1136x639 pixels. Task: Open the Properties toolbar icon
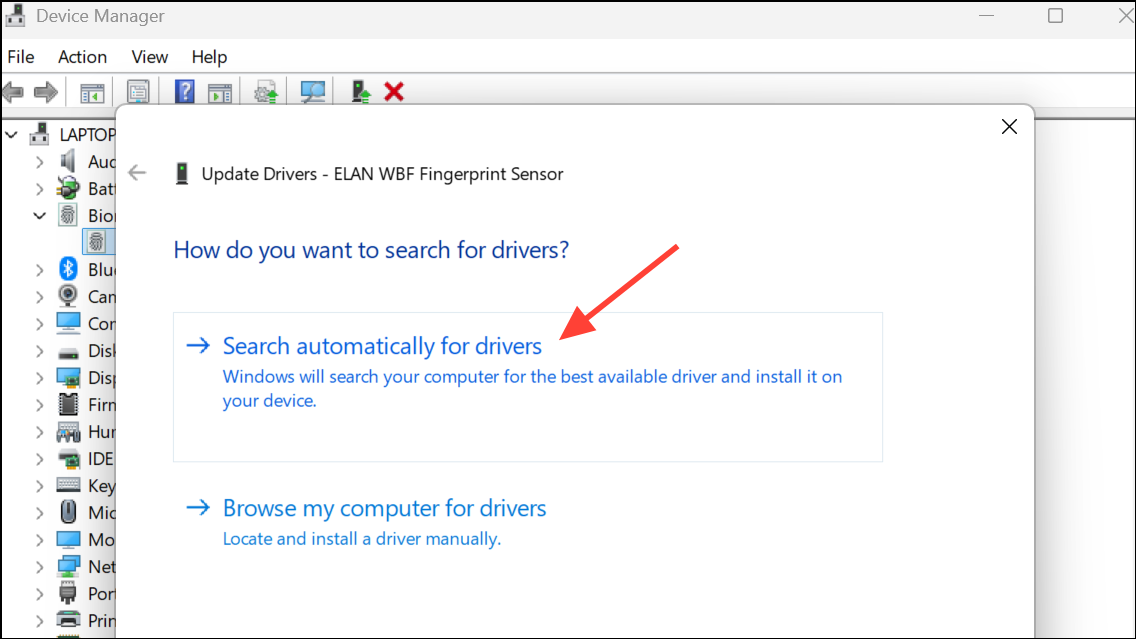[138, 92]
